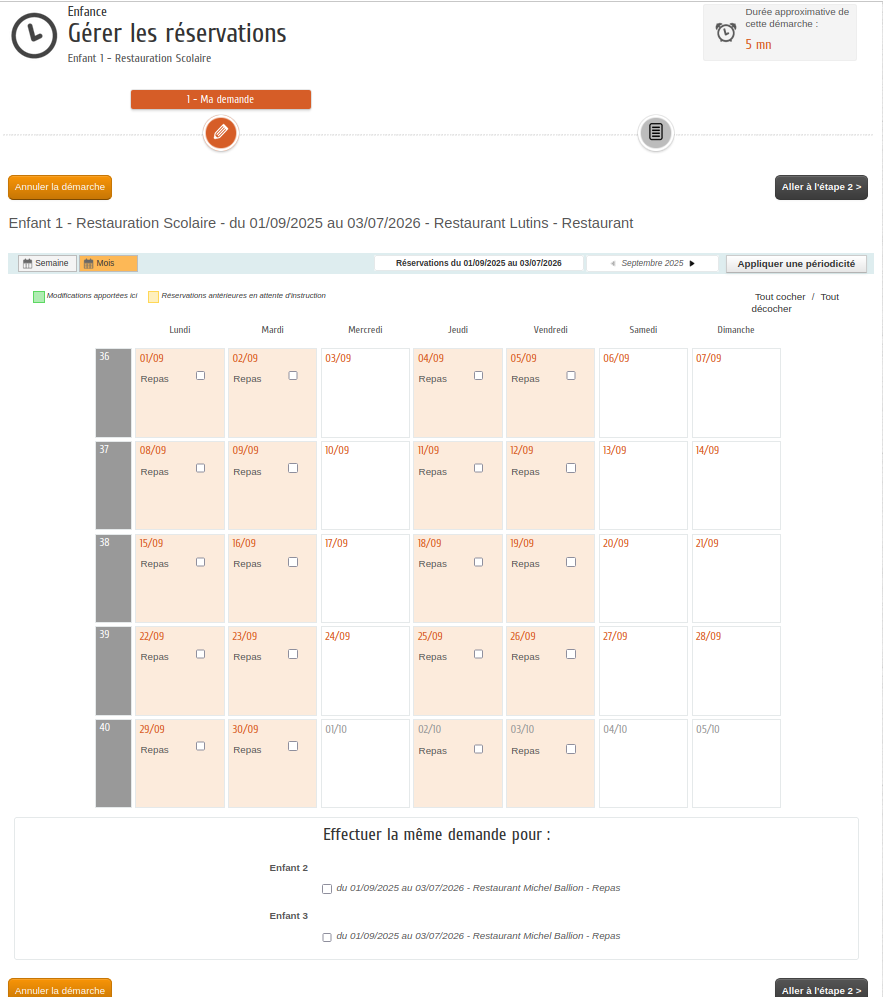This screenshot has width=883, height=998.
Task: Click the Jeudi column header
Action: tap(458, 330)
